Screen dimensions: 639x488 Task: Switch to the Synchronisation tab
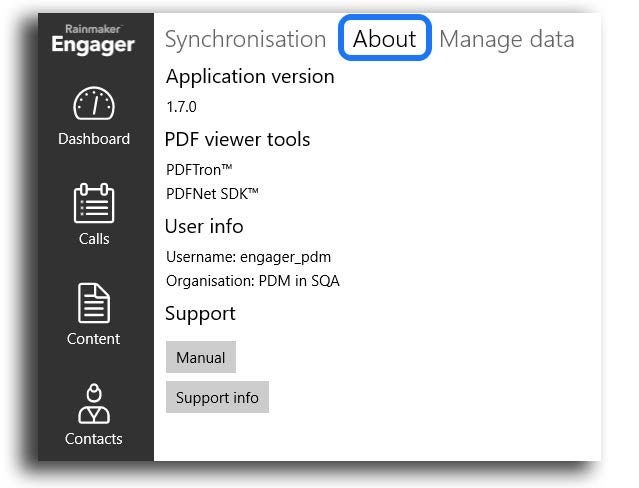[x=245, y=39]
